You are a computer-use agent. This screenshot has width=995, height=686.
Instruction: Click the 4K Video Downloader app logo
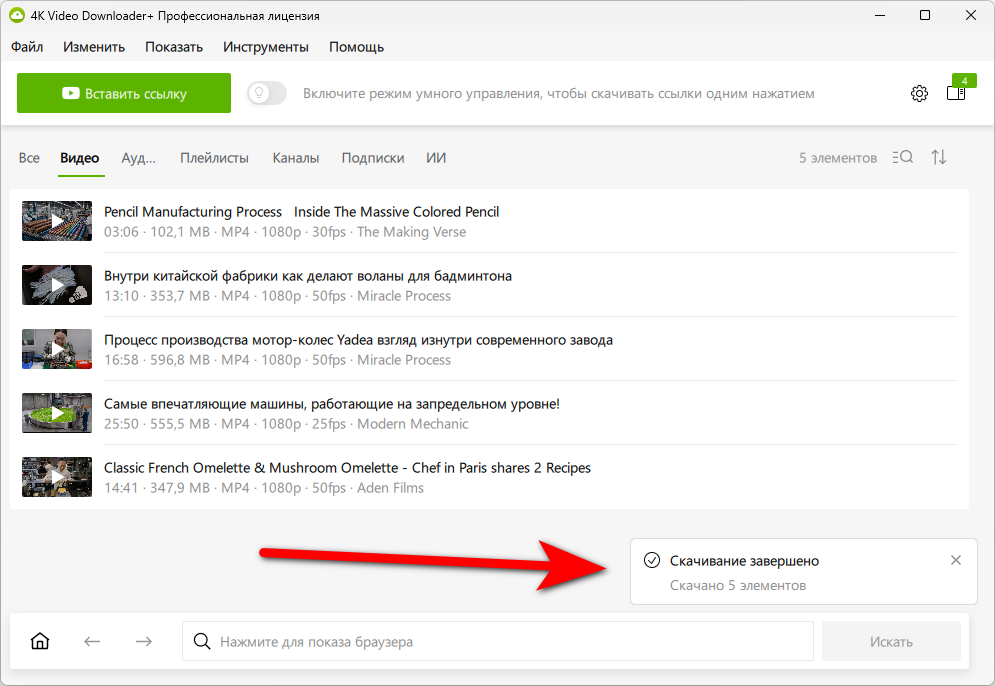tap(16, 15)
